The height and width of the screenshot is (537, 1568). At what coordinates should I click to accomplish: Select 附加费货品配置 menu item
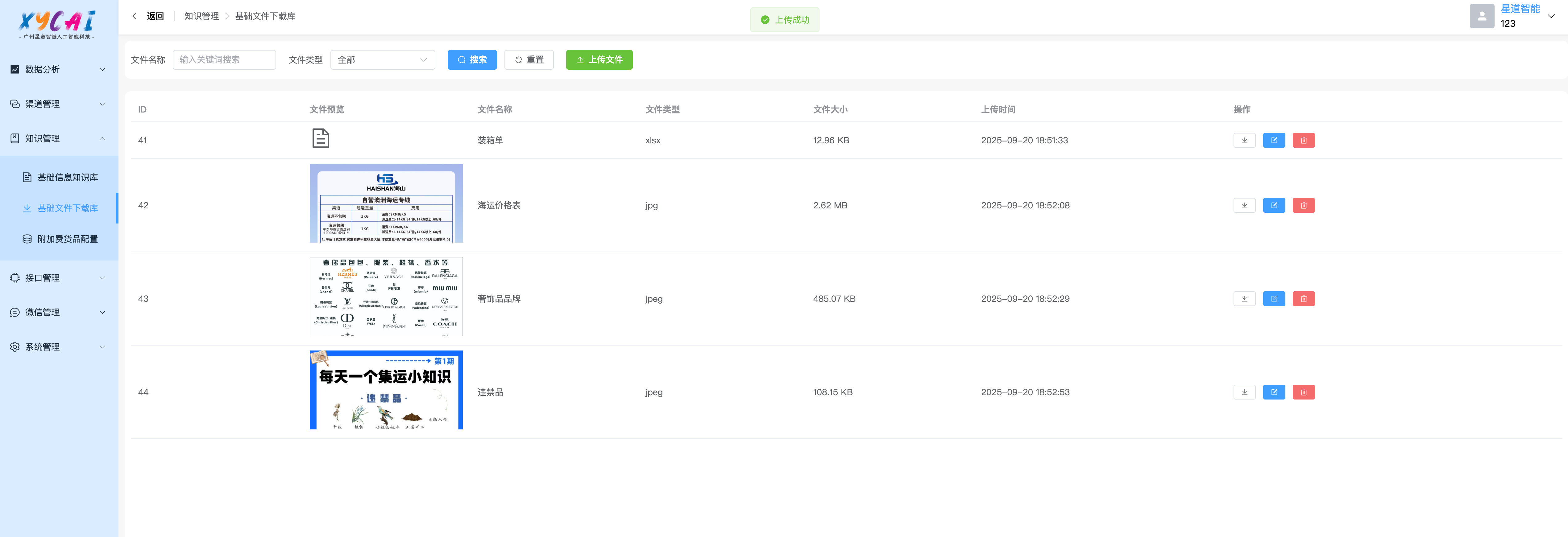67,239
